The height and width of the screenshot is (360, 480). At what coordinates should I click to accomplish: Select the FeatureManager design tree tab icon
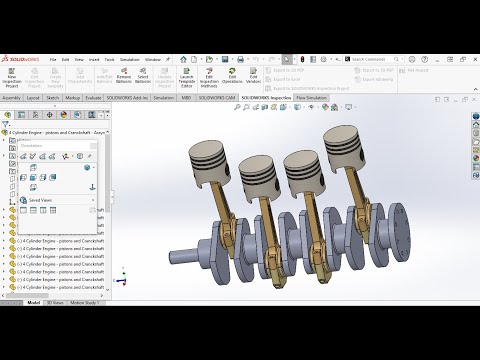tap(8, 115)
